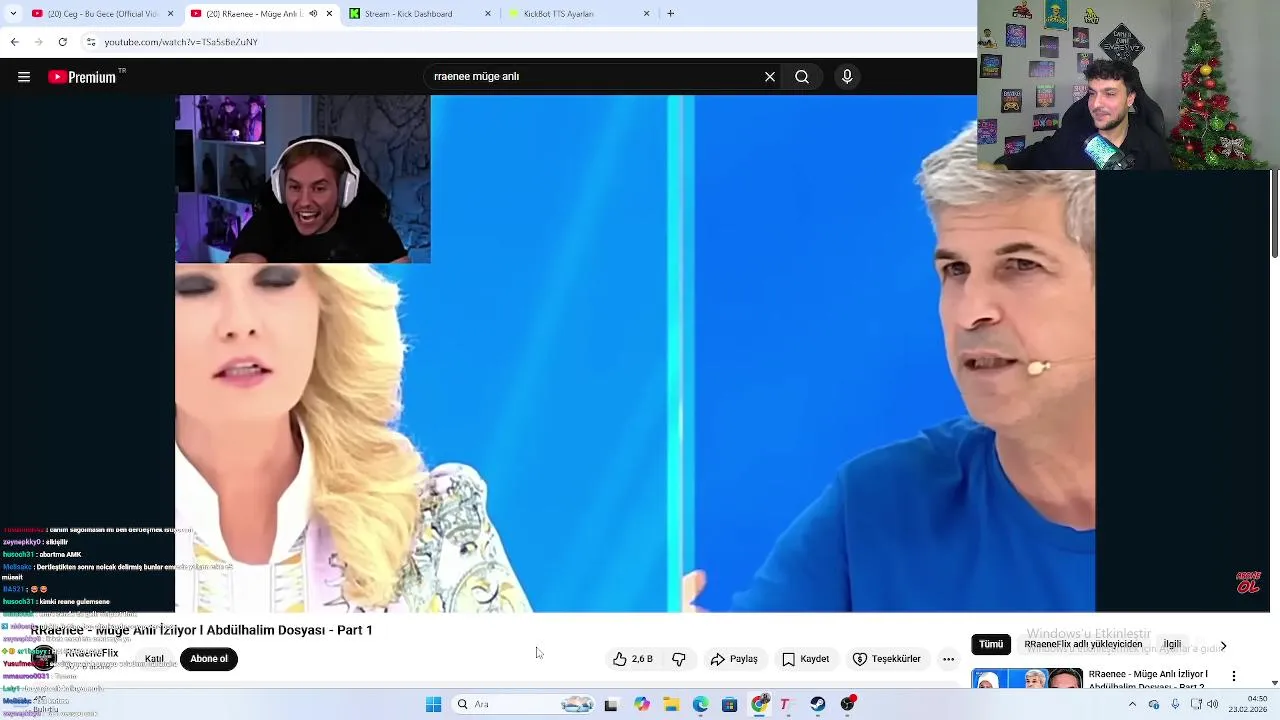Switch to Chrome in the taskbar

click(x=759, y=705)
